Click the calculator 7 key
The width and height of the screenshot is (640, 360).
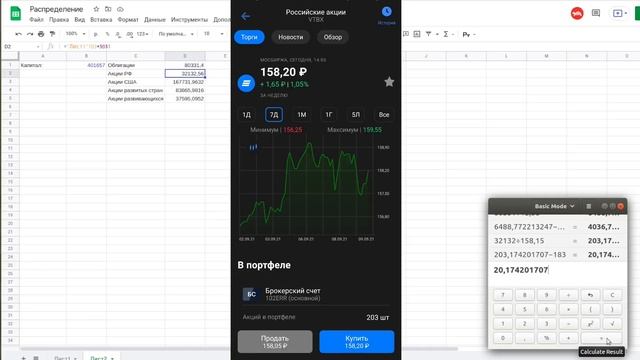503,295
